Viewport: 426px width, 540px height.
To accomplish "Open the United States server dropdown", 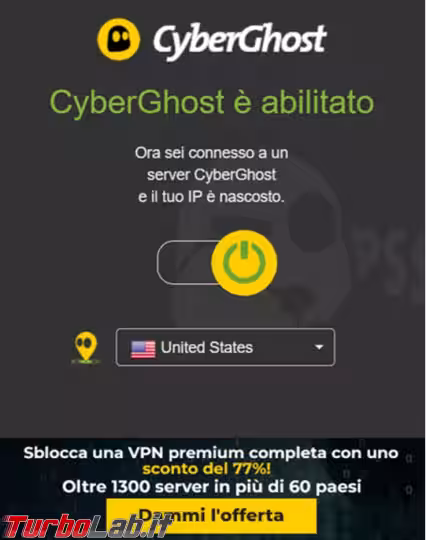I will point(225,347).
